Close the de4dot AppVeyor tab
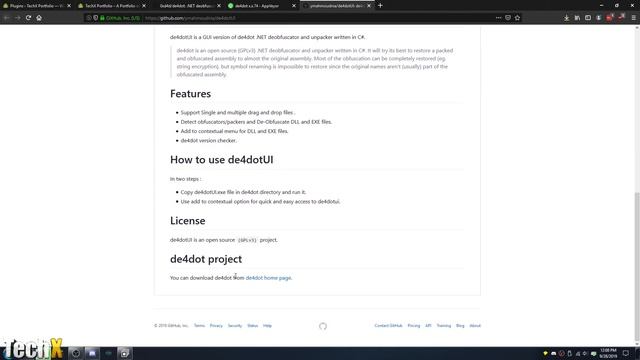The width and height of the screenshot is (640, 360). click(x=294, y=6)
